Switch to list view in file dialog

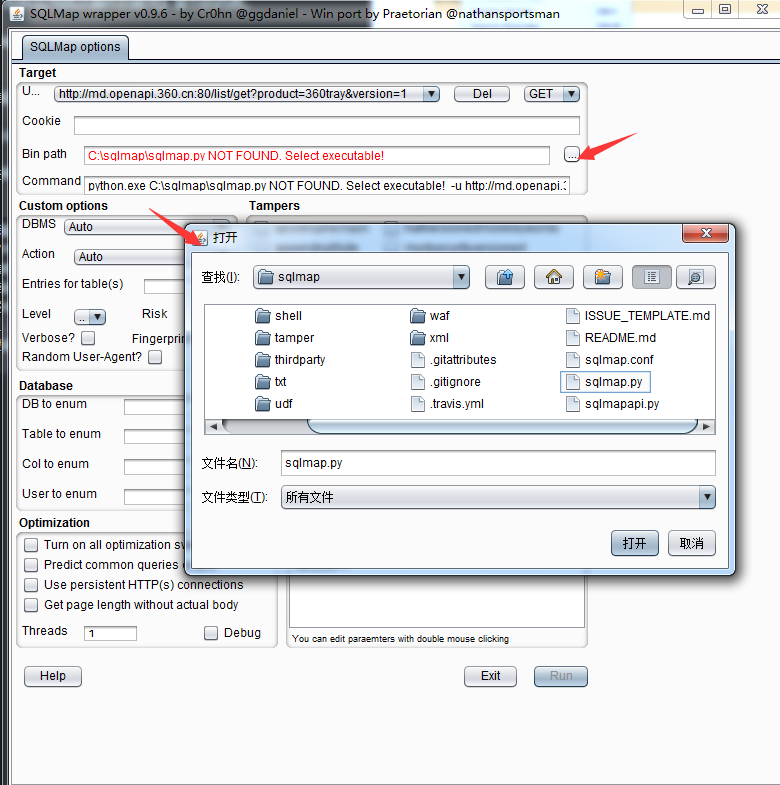click(651, 277)
